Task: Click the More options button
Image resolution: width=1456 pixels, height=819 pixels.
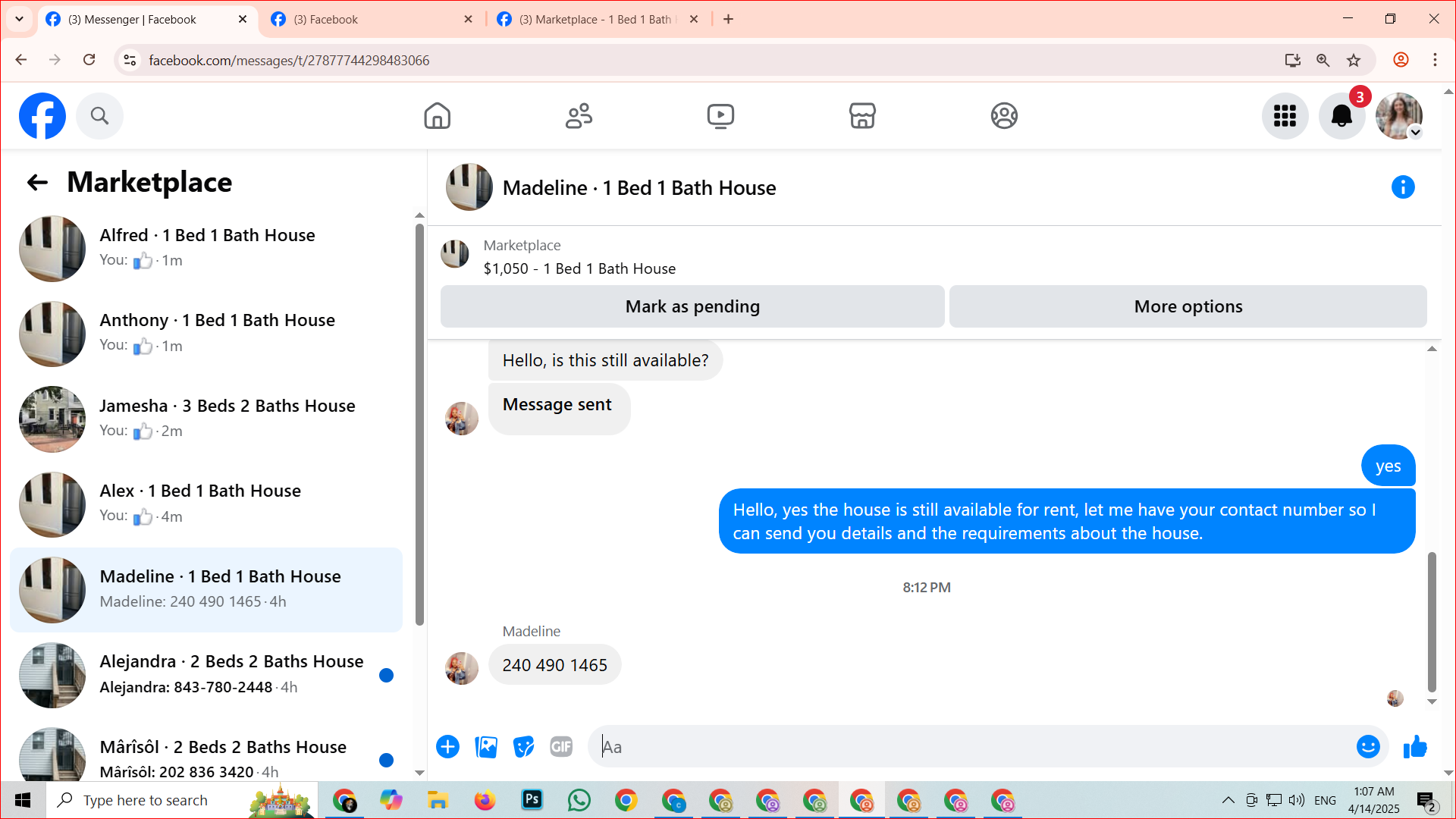Action: point(1188,306)
